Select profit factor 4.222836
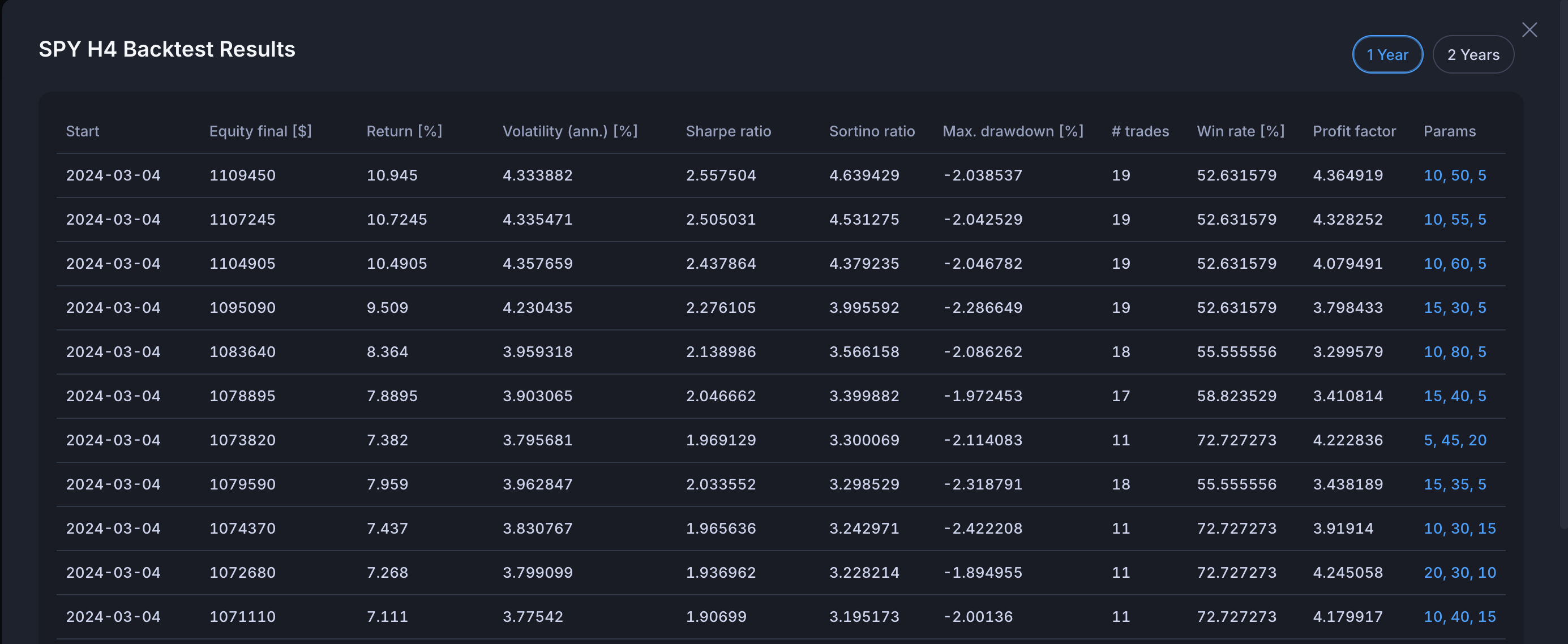 [1348, 440]
